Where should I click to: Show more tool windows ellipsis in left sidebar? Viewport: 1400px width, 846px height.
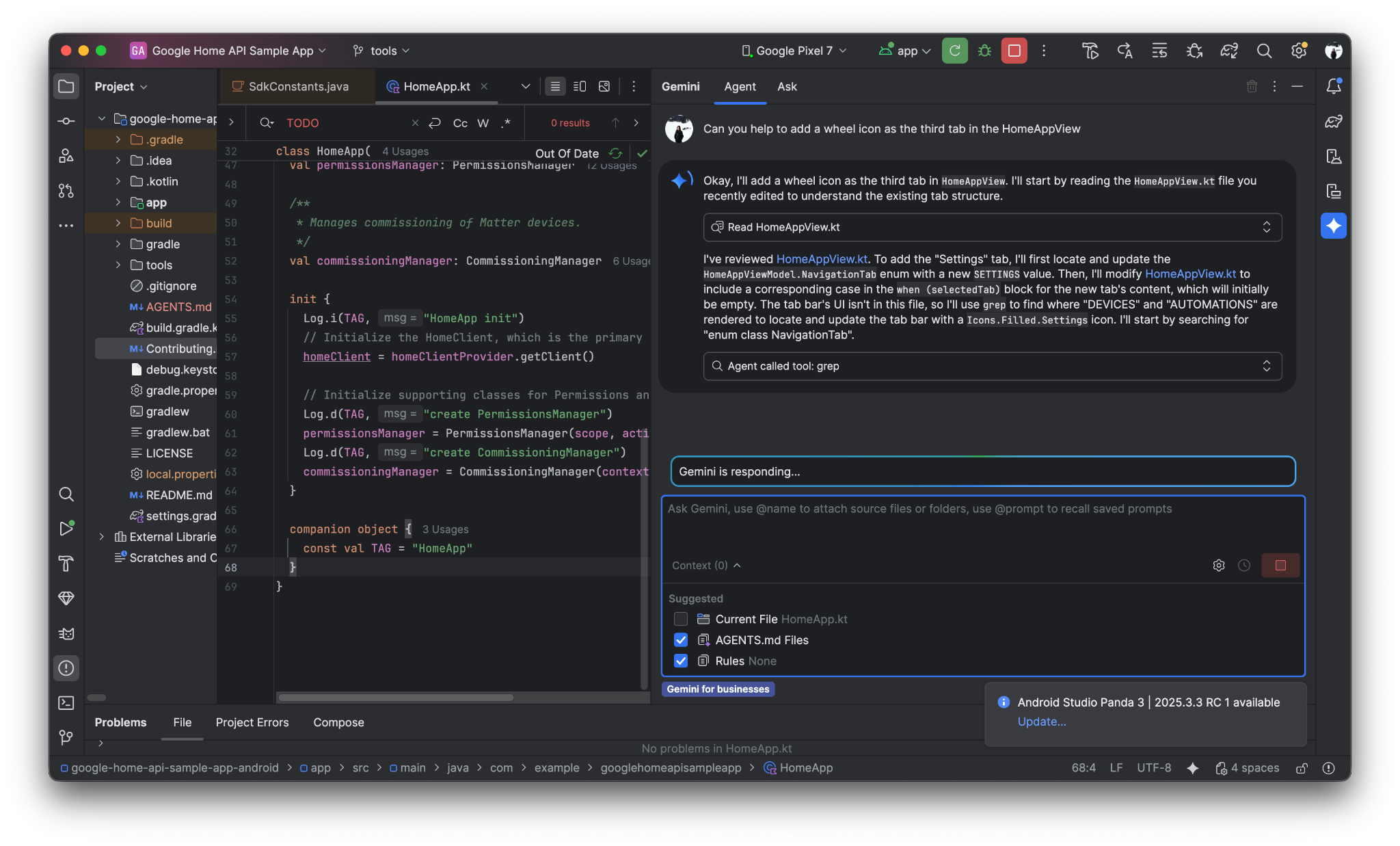(x=66, y=225)
